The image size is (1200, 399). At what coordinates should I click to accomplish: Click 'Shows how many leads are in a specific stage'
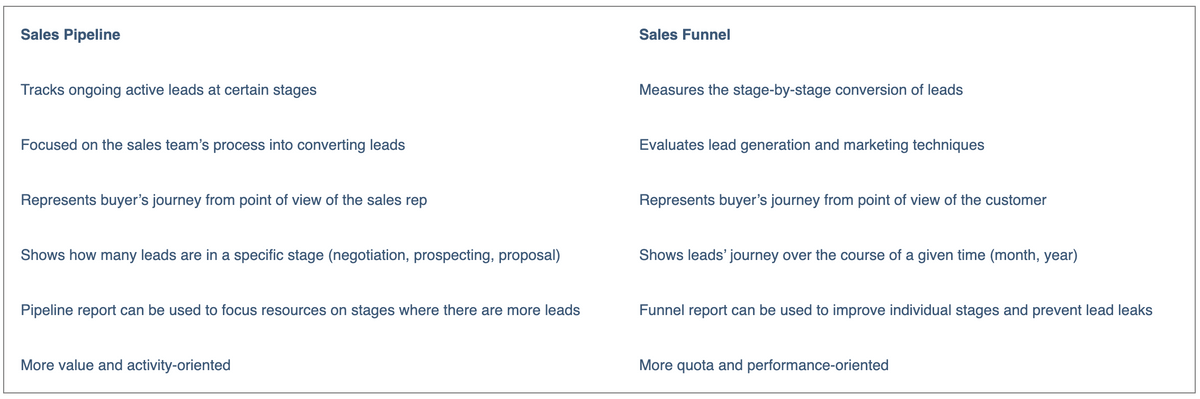click(290, 255)
